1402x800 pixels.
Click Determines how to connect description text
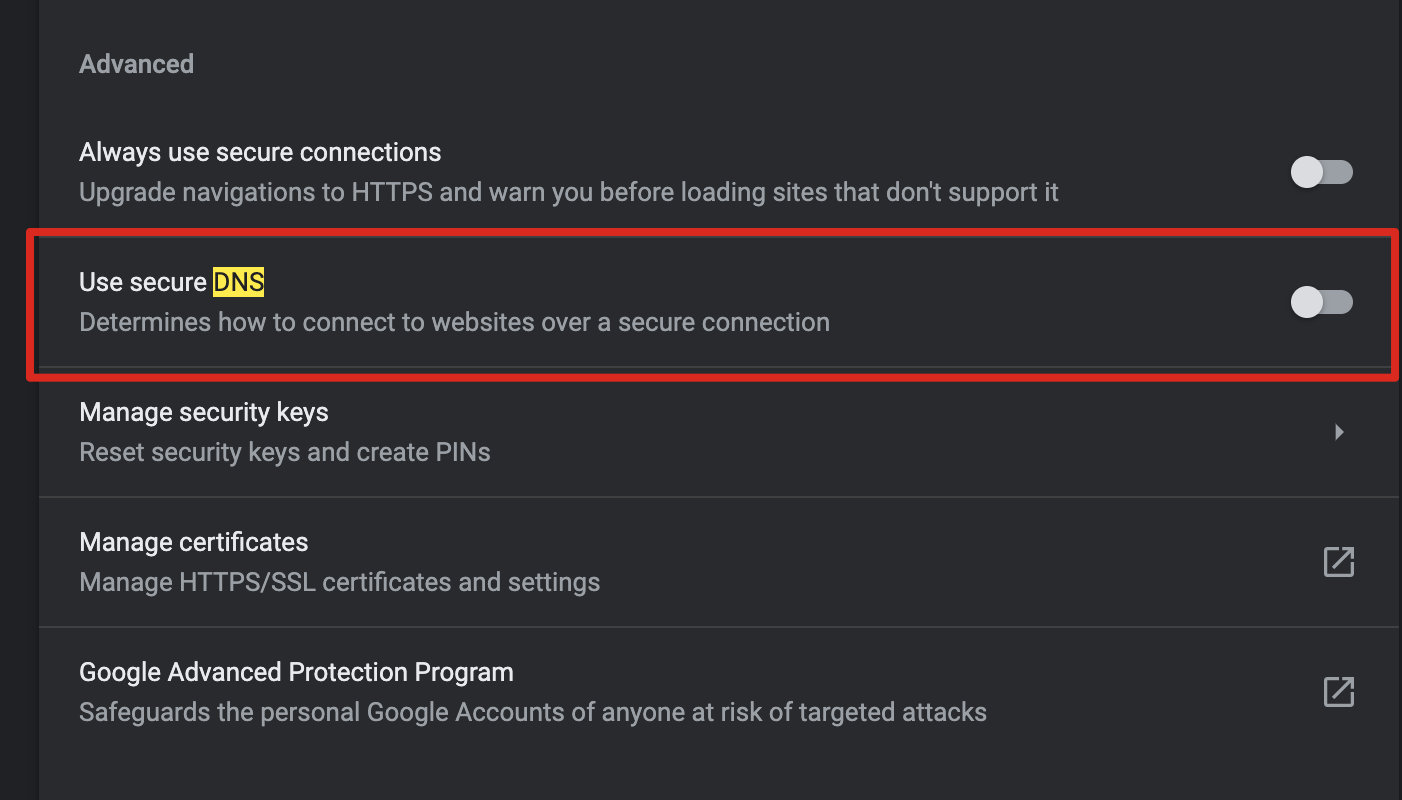(455, 322)
